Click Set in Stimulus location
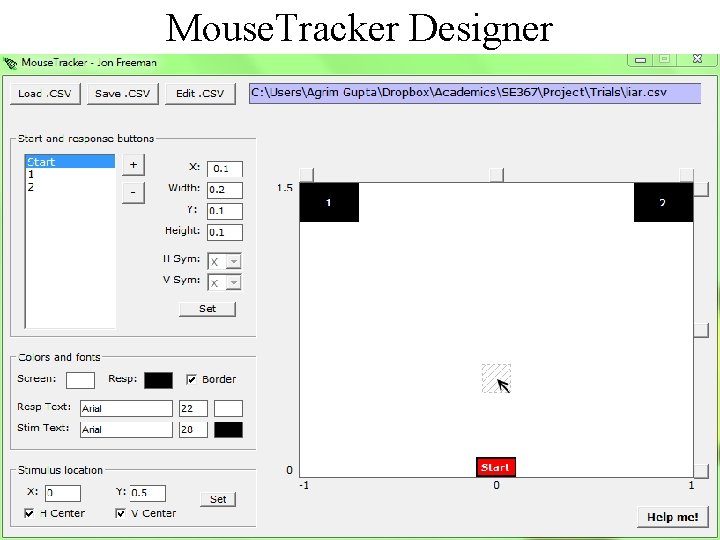The width and height of the screenshot is (720, 540). pos(218,500)
